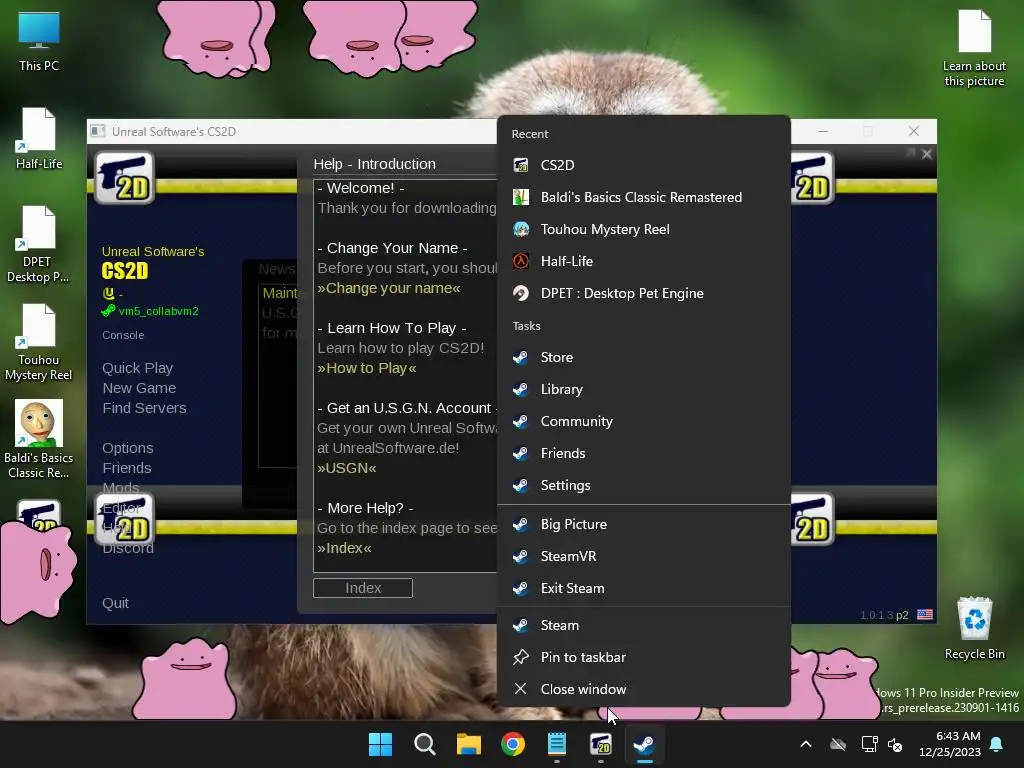Open Friends in the Steam jump list
The image size is (1024, 768).
[x=643, y=453]
